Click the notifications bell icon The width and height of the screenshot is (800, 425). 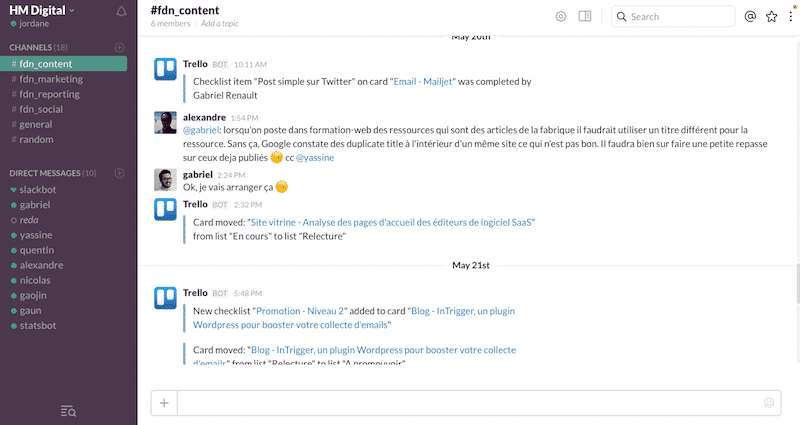pos(121,11)
